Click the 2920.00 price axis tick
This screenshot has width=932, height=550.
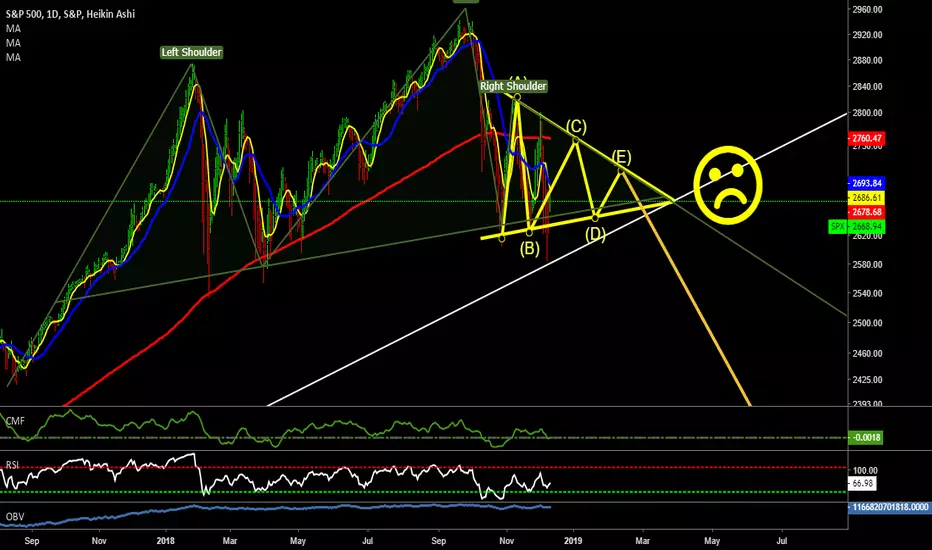(867, 35)
